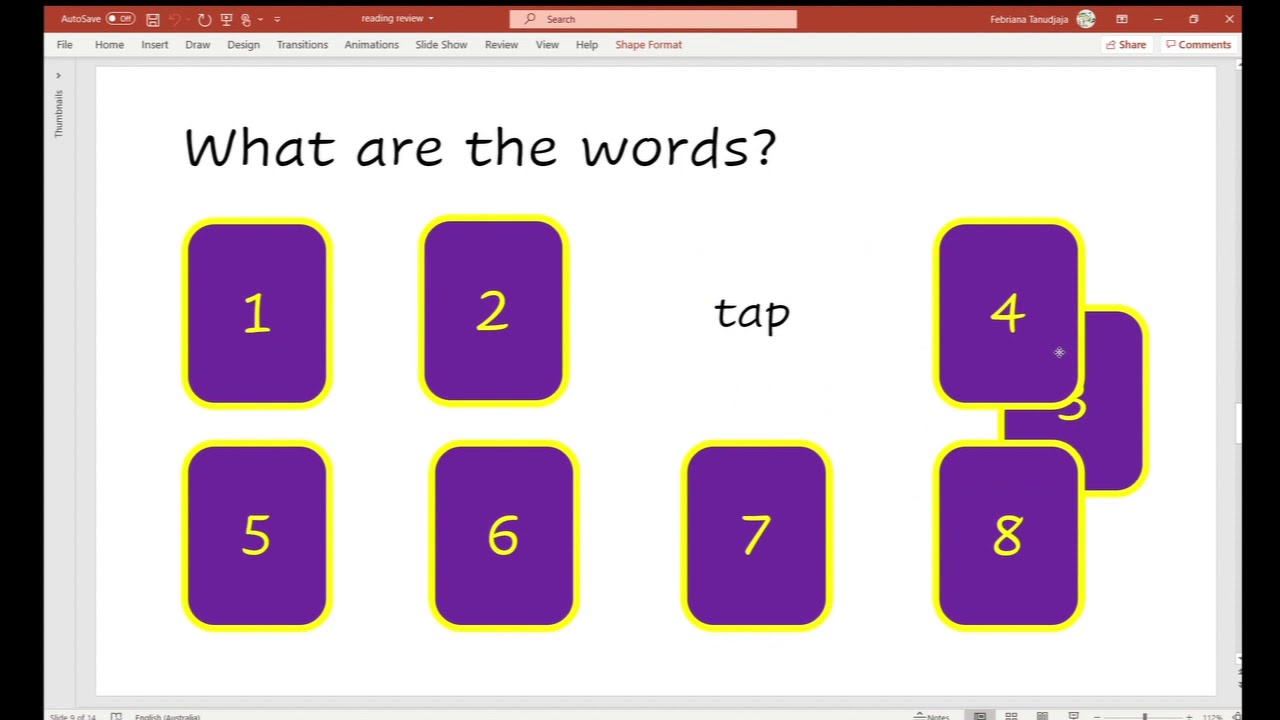The image size is (1280, 720).
Task: Switch to the View tab
Action: pos(547,45)
